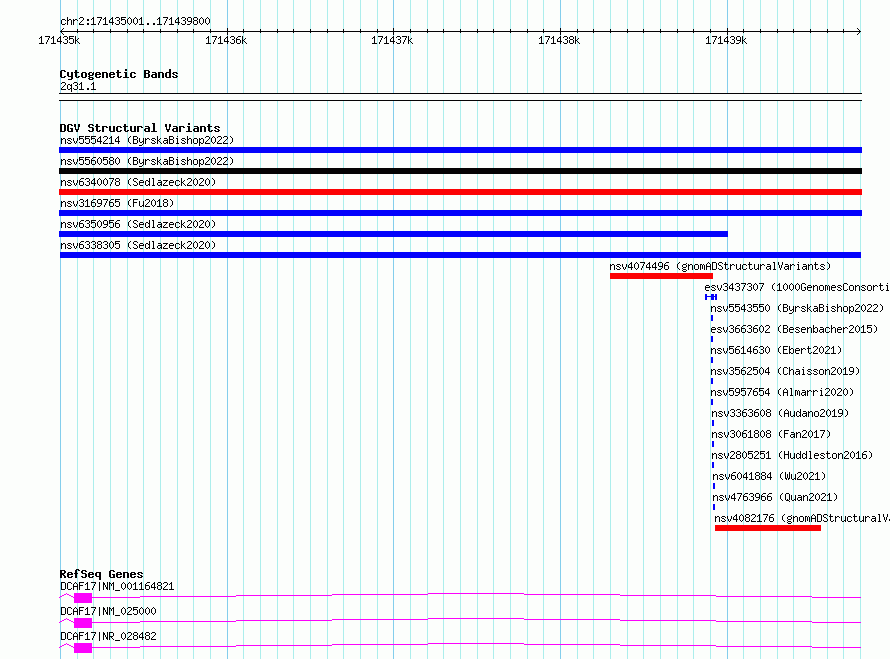This screenshot has height=659, width=890.
Task: Open nsv3061808 (Fan2017) label
Action: pyautogui.click(x=771, y=434)
